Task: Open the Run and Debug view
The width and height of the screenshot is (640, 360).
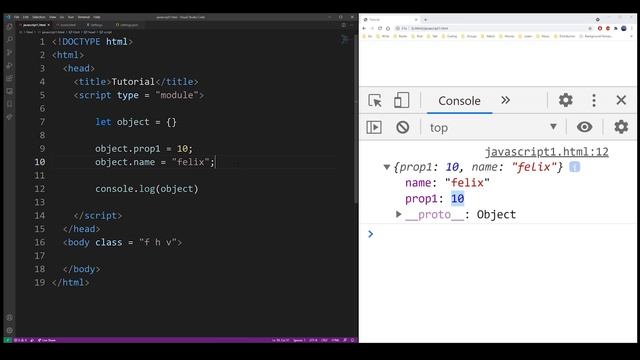Action: [x=9, y=66]
